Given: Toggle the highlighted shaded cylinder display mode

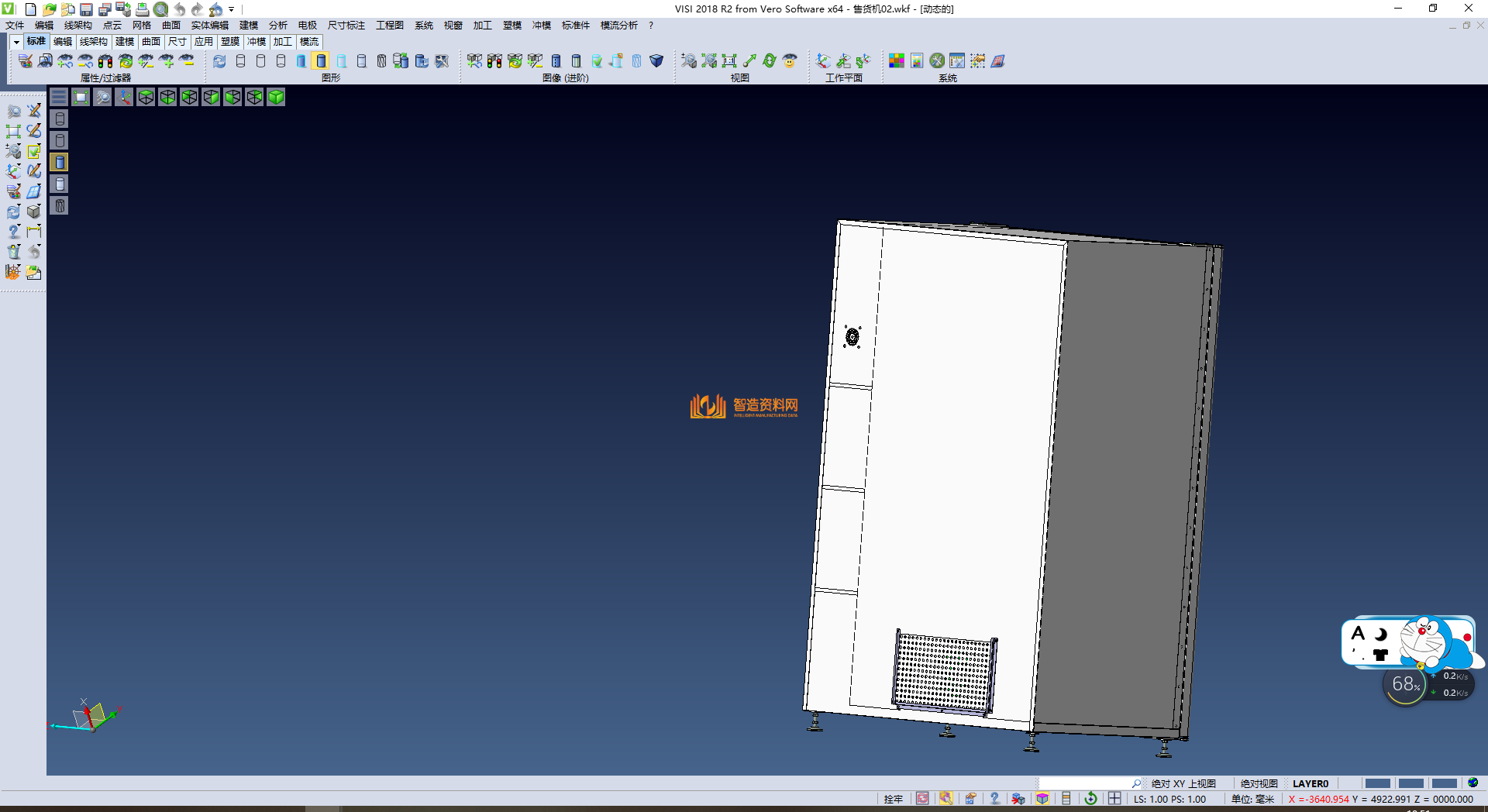Looking at the screenshot, I should click(x=321, y=60).
